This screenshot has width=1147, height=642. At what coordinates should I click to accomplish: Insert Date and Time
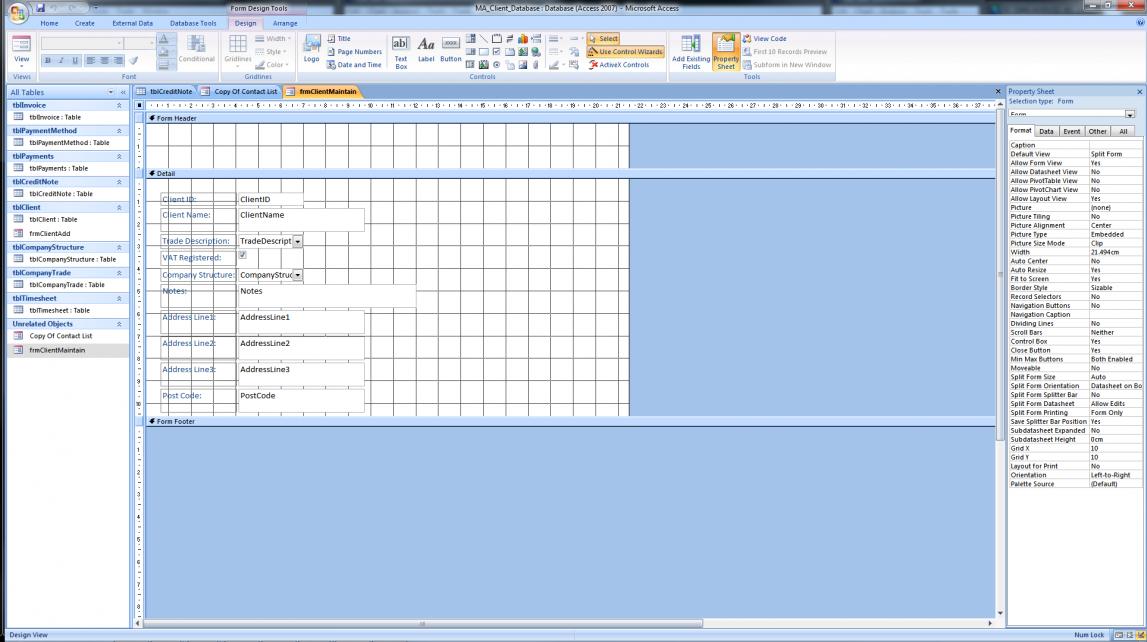pyautogui.click(x=354, y=65)
